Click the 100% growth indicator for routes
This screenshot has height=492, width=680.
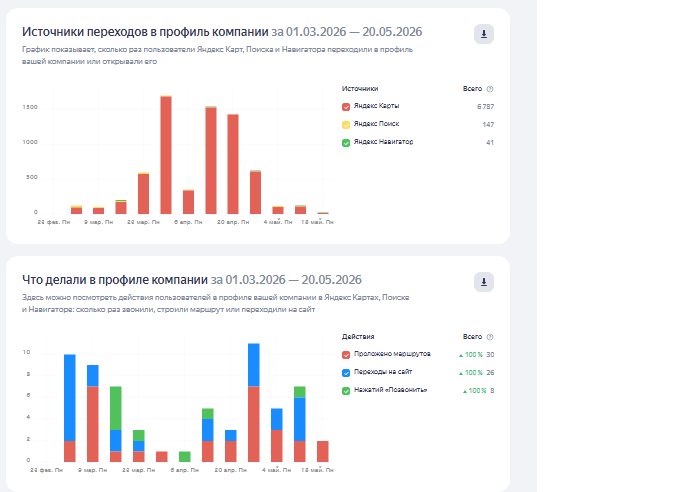pos(471,355)
